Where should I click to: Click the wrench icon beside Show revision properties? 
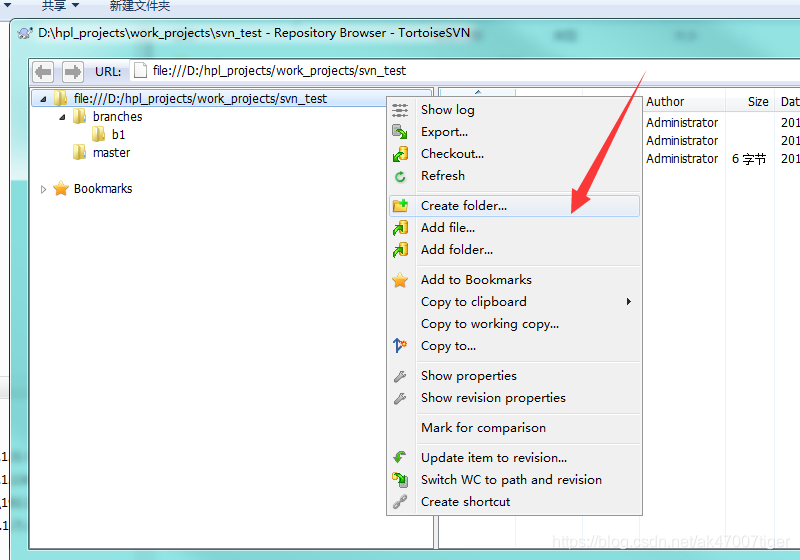pyautogui.click(x=400, y=398)
